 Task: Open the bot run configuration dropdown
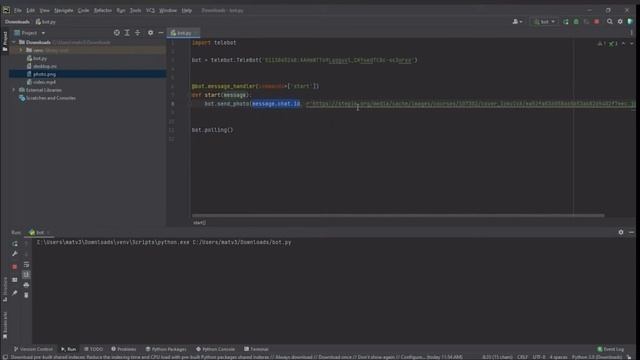544,22
